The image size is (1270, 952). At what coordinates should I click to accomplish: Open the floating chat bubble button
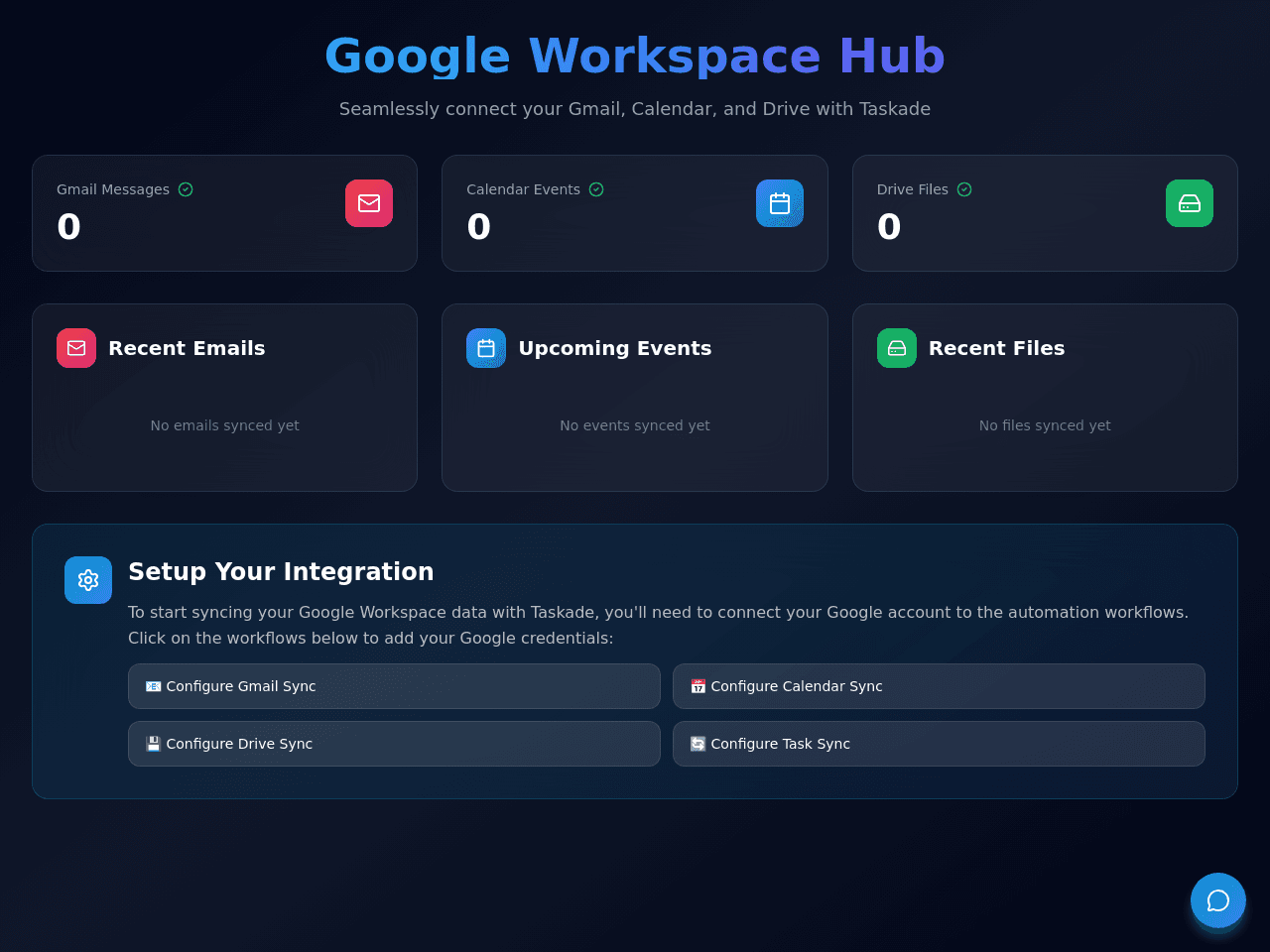click(1218, 900)
